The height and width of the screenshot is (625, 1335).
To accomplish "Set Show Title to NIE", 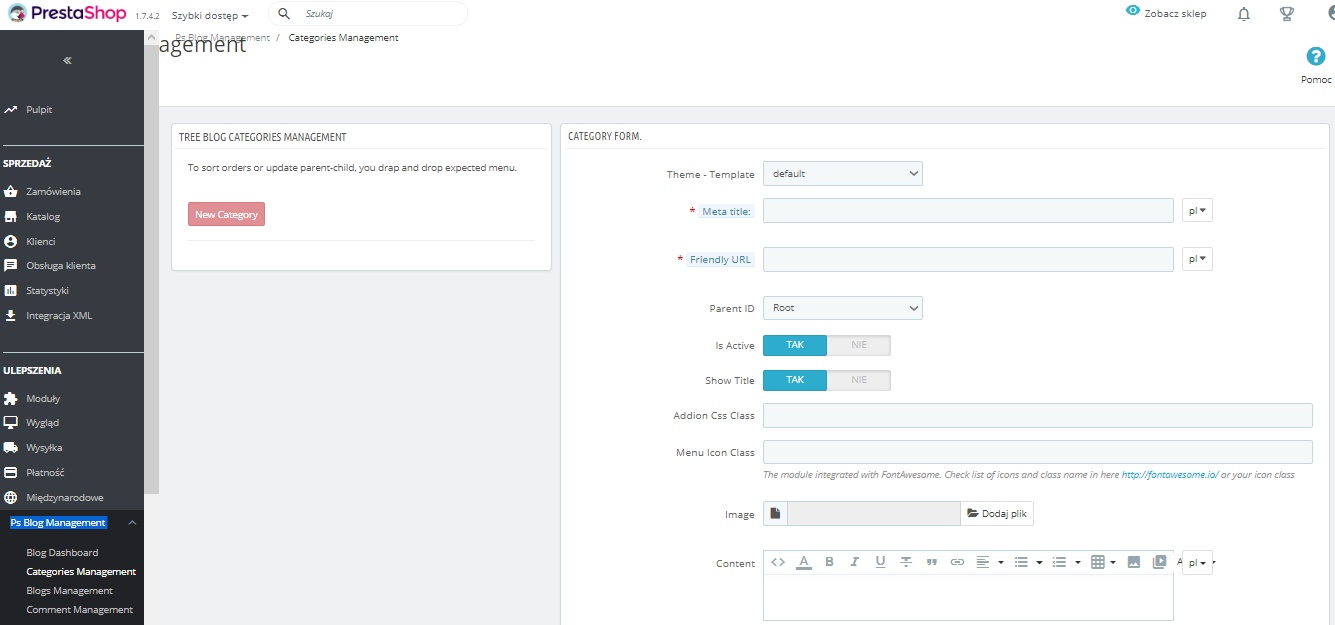I will [859, 380].
